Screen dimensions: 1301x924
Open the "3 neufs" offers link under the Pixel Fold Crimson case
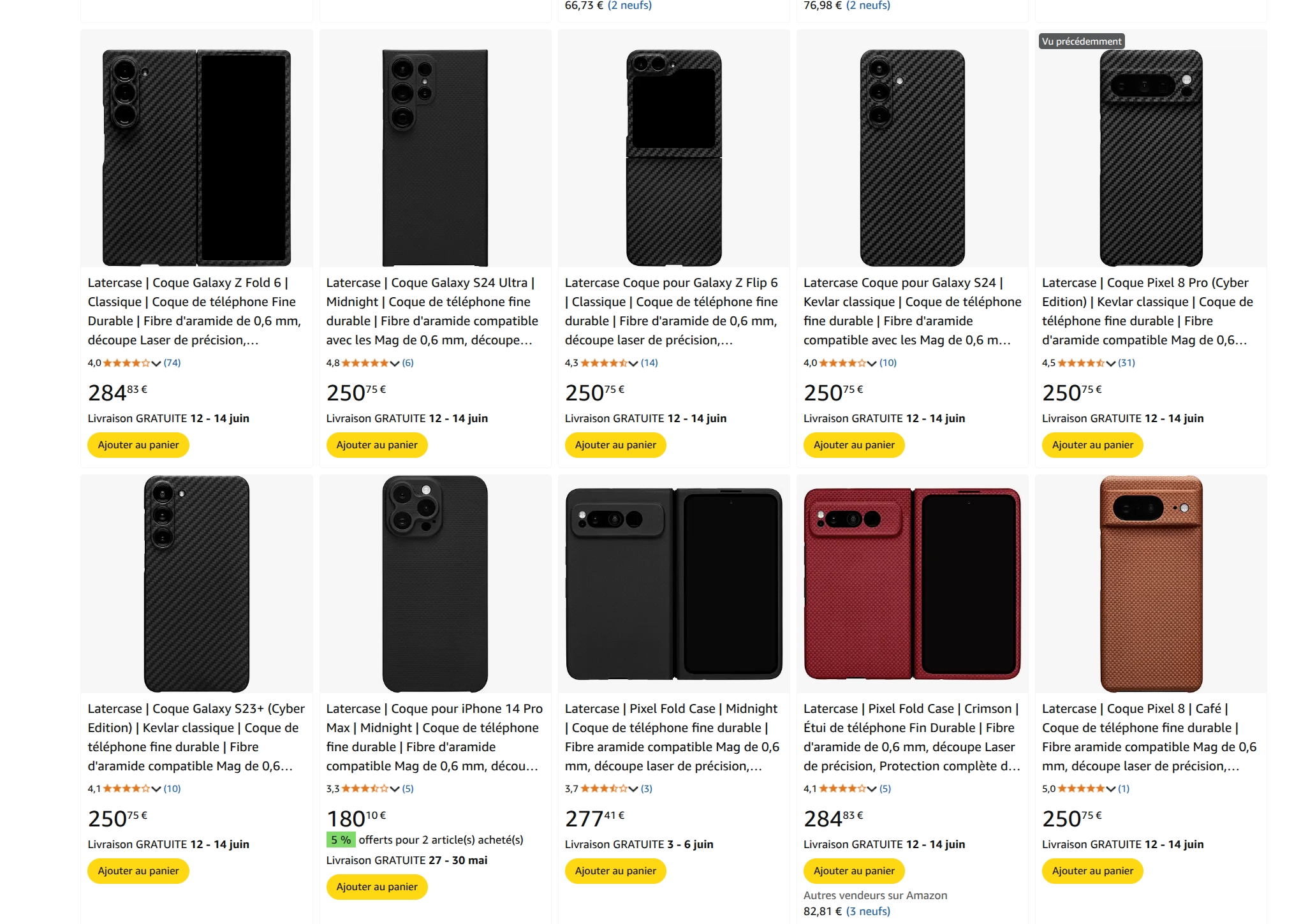(868, 911)
